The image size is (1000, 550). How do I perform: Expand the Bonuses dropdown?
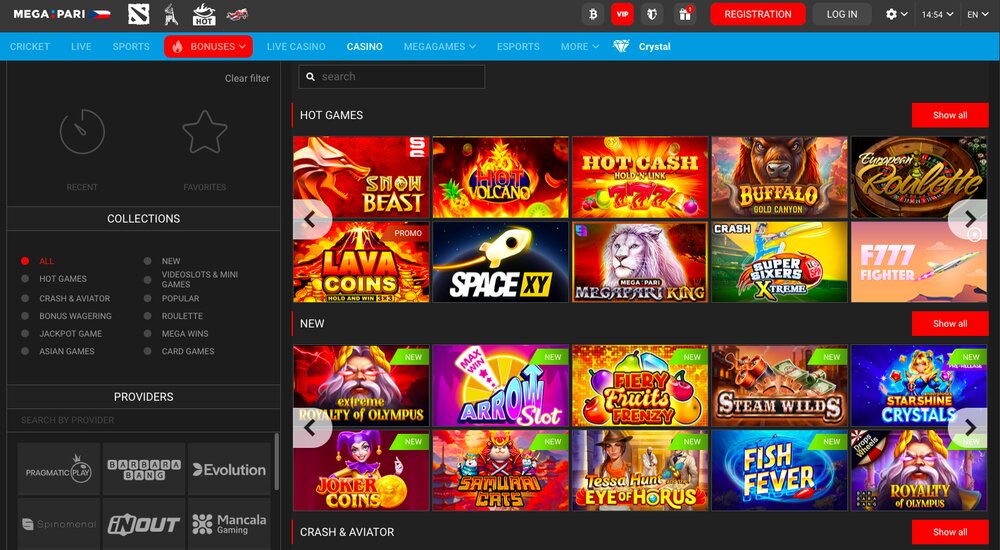(209, 47)
